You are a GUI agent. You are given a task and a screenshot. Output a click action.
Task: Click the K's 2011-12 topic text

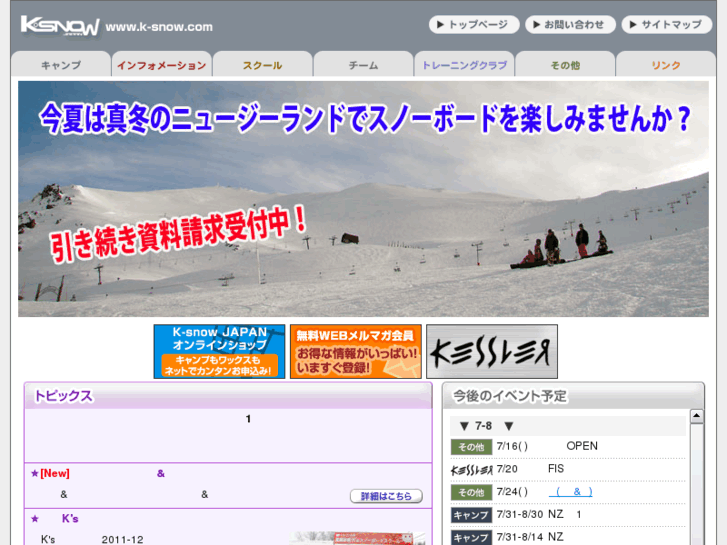click(92, 539)
